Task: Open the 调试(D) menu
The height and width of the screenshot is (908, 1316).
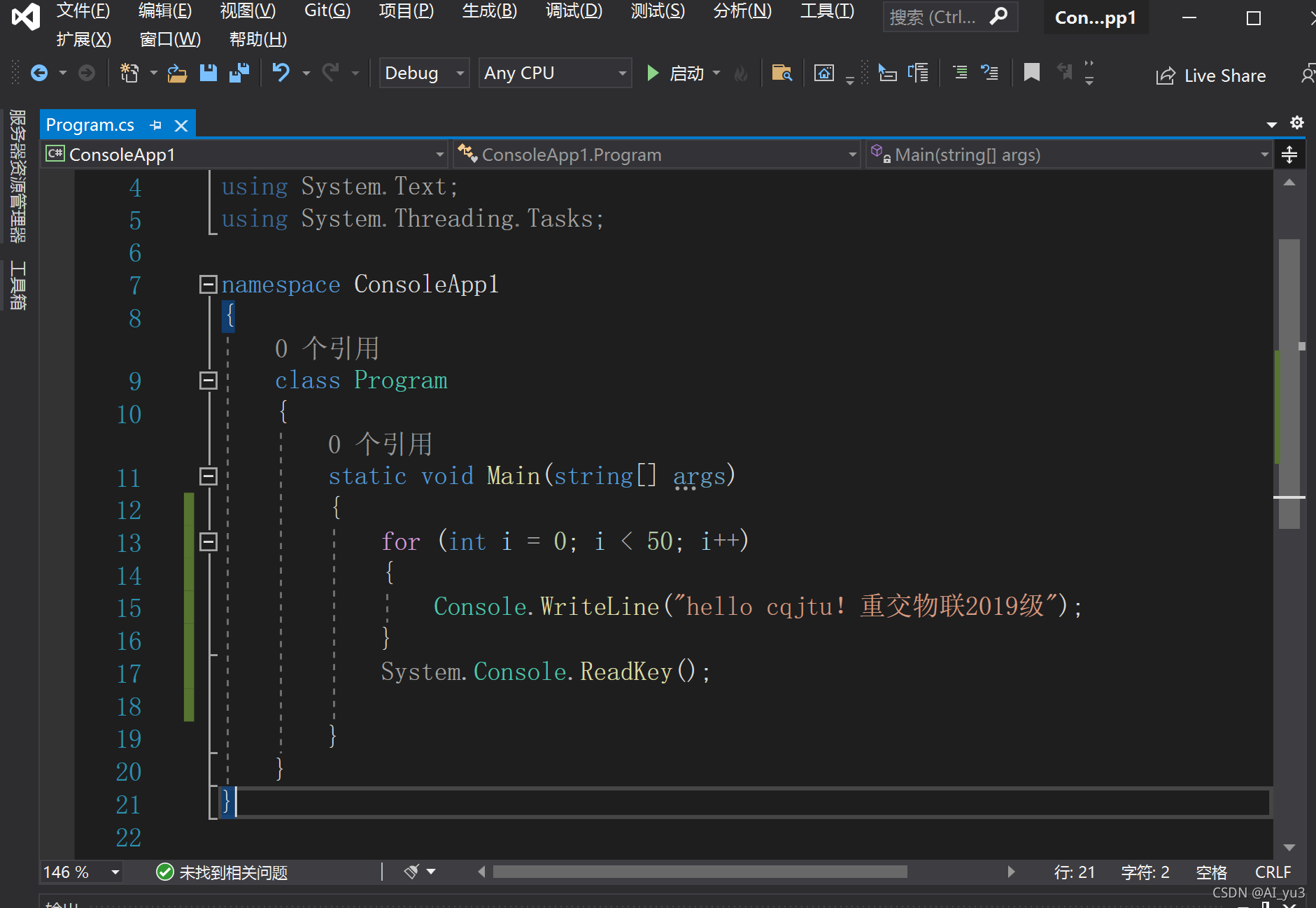Action: (x=574, y=10)
